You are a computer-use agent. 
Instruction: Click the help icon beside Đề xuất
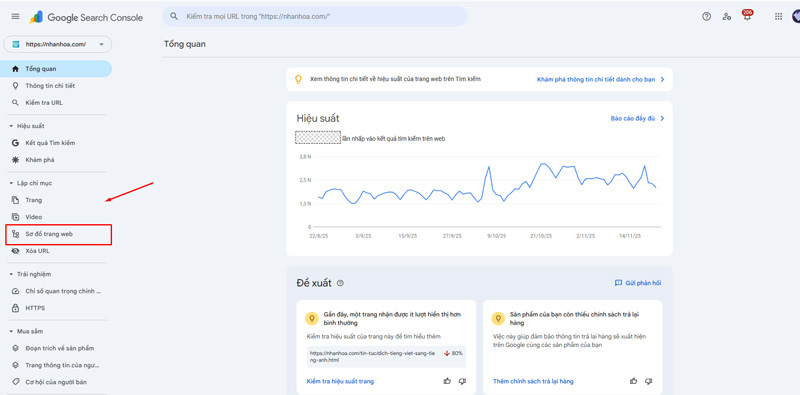[340, 283]
